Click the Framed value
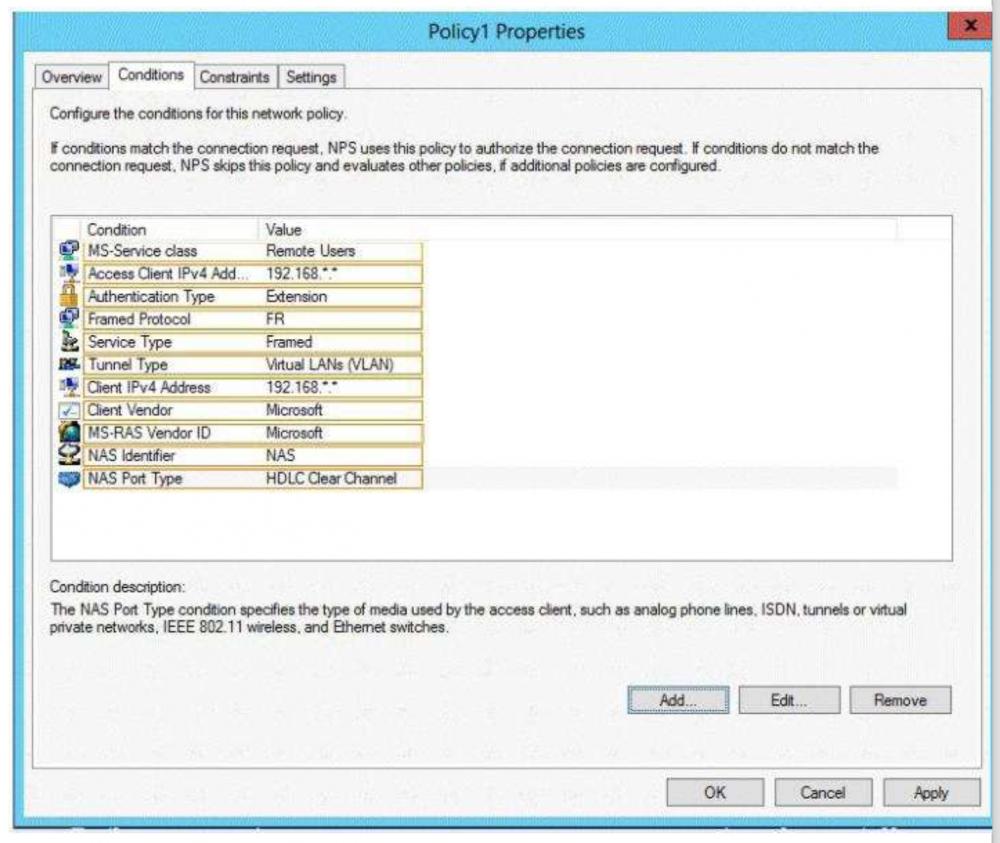 click(289, 342)
